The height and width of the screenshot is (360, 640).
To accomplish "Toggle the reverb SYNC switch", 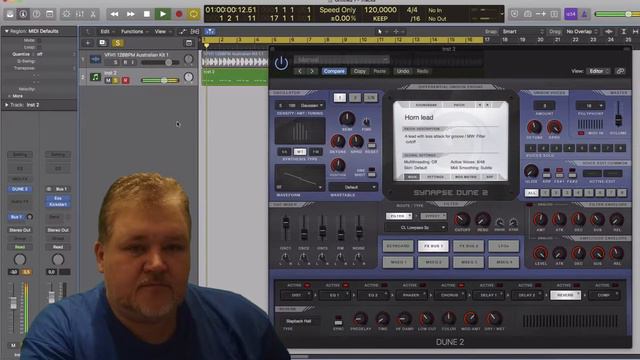I will tap(338, 320).
